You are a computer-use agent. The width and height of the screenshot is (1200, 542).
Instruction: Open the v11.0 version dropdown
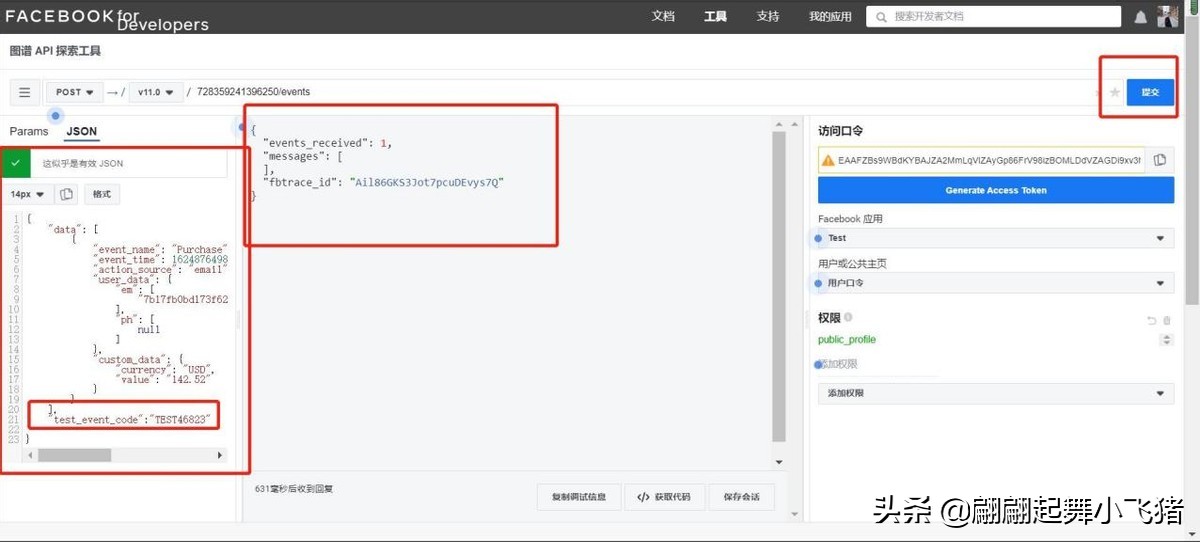[154, 92]
